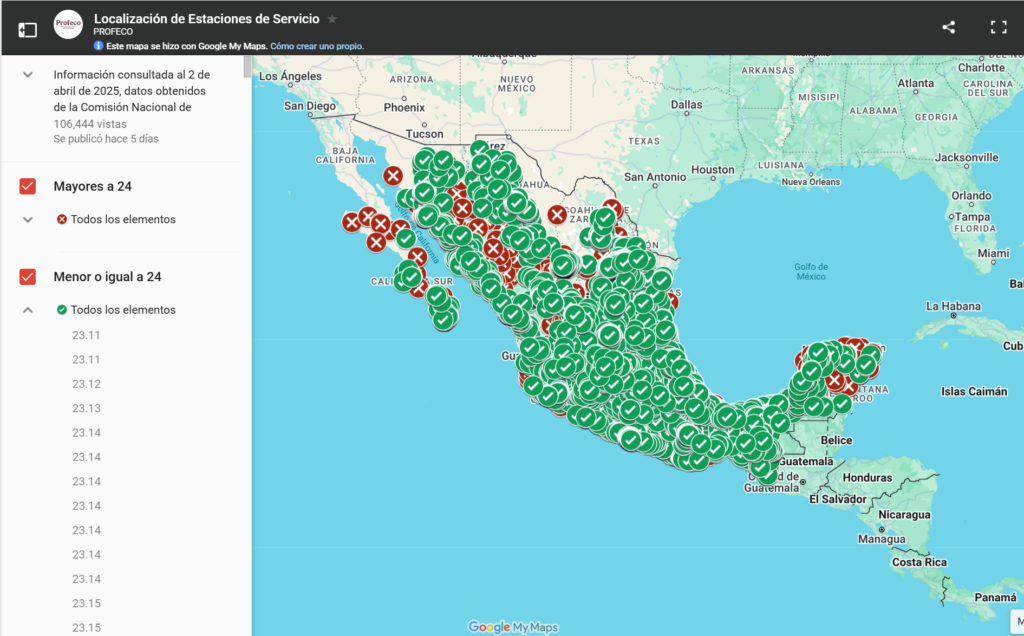1024x636 pixels.
Task: Select the westernmost red X marker on Baja California
Action: [x=351, y=222]
